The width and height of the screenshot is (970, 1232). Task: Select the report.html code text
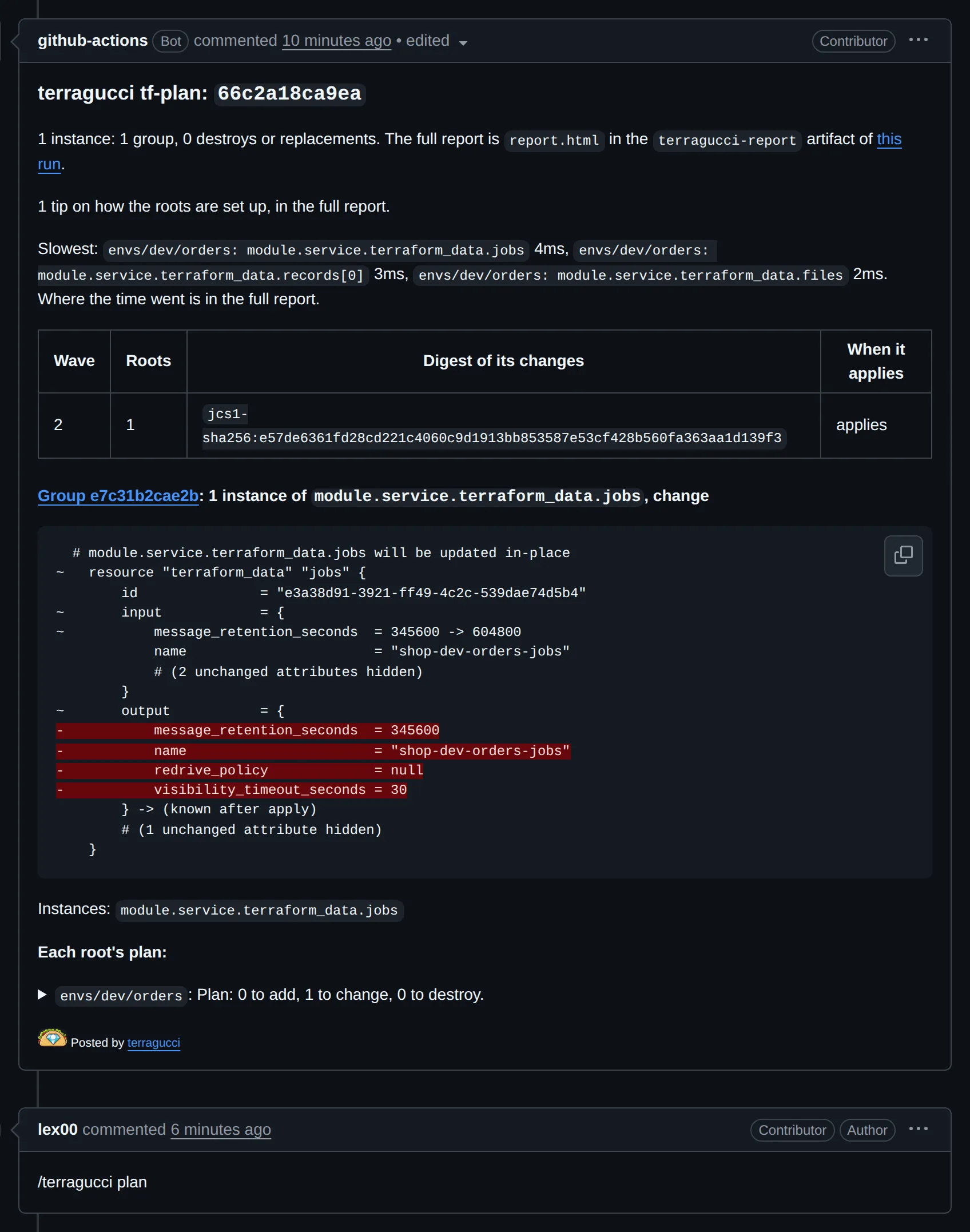pyautogui.click(x=554, y=140)
